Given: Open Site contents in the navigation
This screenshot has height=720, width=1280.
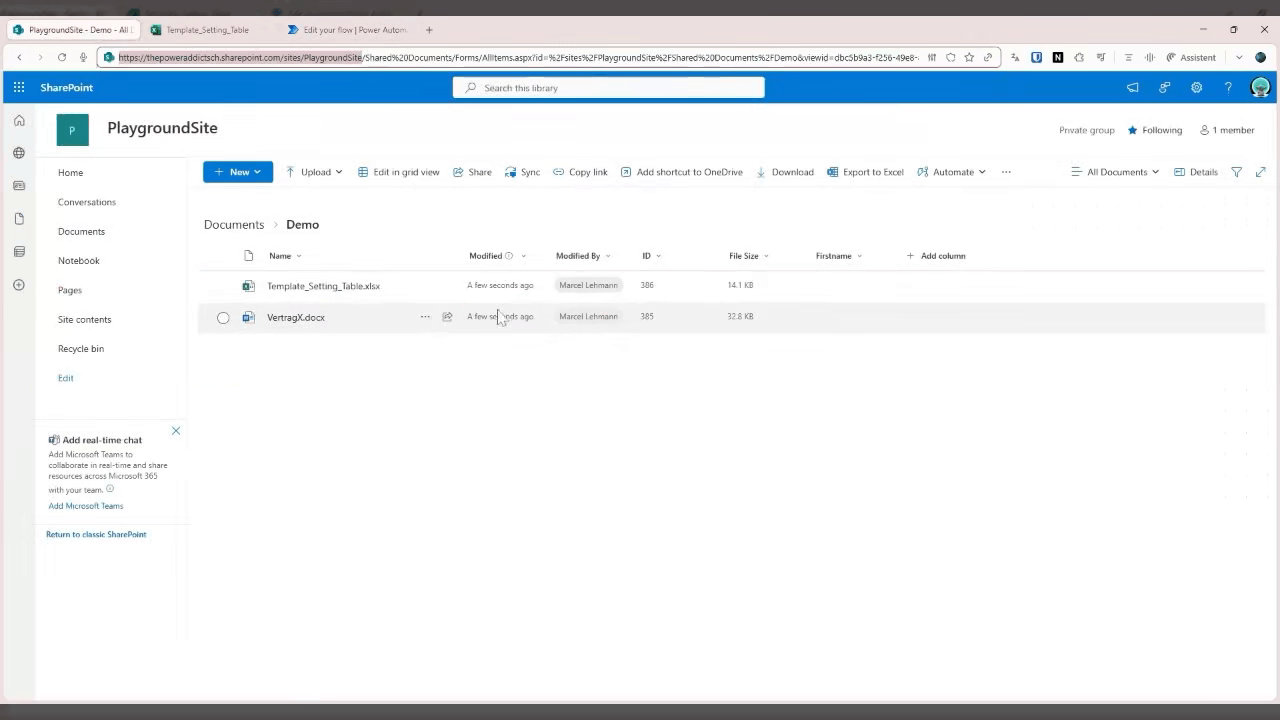Looking at the screenshot, I should click(85, 319).
